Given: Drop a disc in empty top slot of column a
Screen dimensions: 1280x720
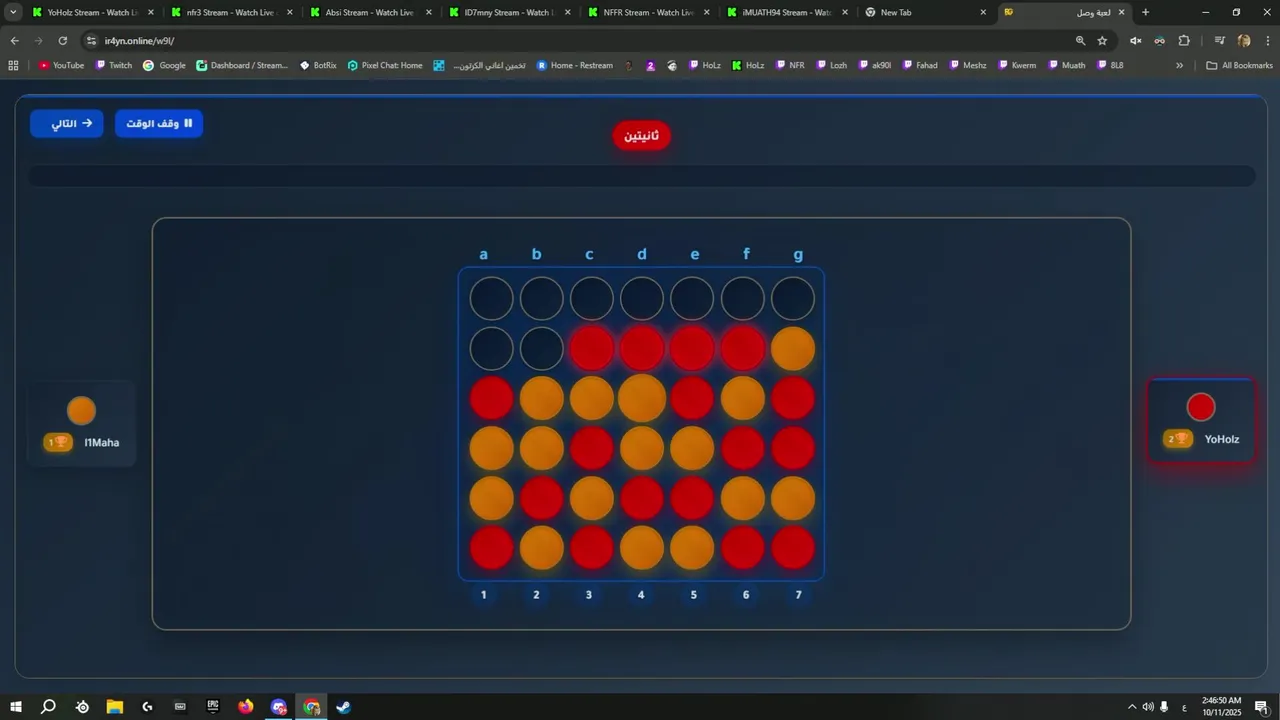Looking at the screenshot, I should coord(492,299).
